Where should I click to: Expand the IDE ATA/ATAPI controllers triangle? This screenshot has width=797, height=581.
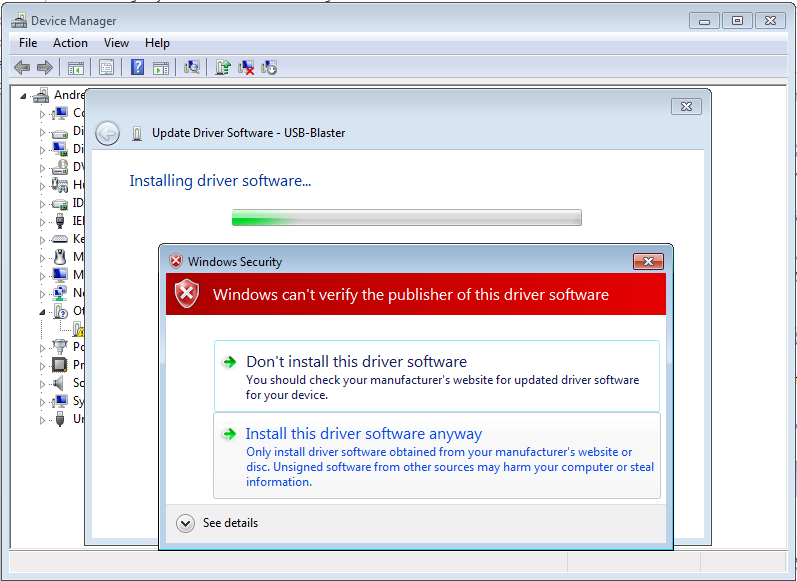pos(42,204)
